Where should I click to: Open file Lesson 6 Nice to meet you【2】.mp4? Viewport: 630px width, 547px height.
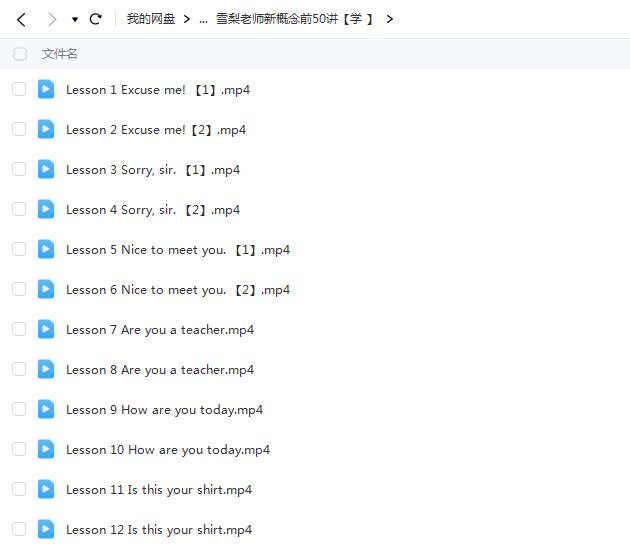point(177,290)
